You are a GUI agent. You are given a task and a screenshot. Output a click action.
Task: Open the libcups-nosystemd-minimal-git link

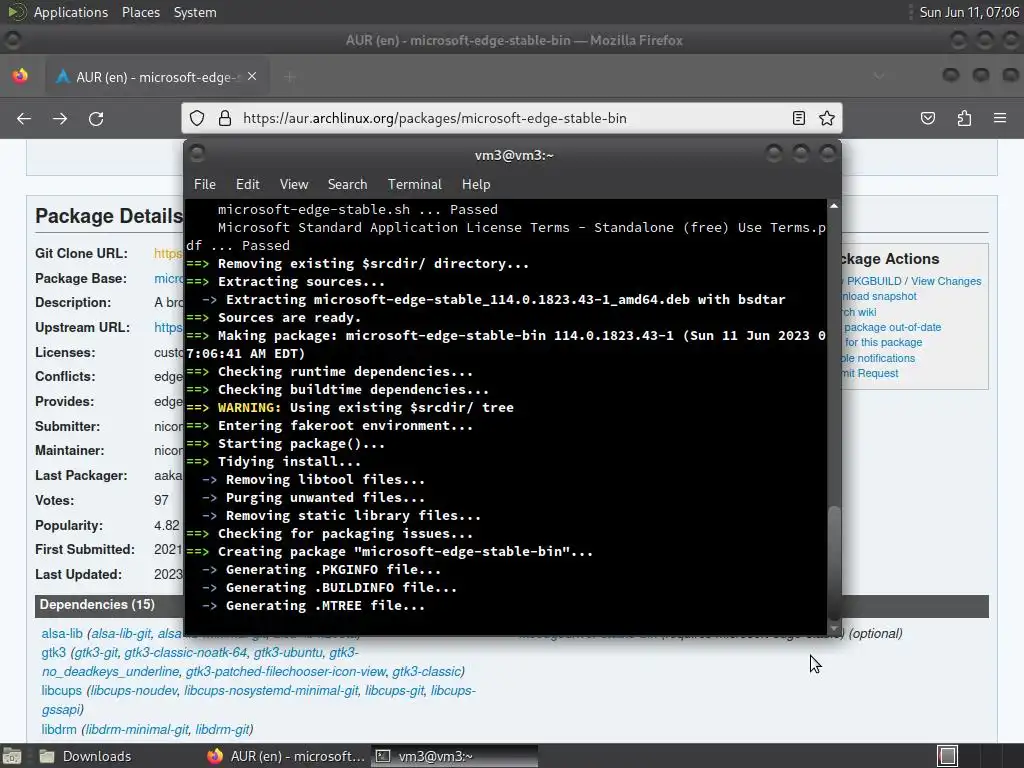(271, 690)
